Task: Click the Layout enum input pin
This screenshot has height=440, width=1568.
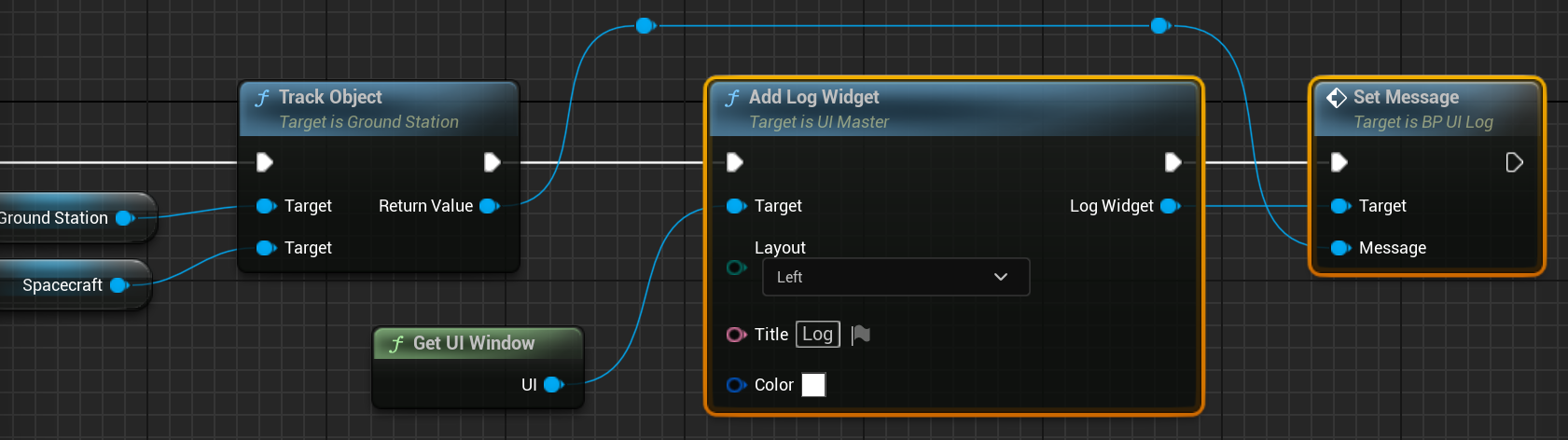Action: point(736,268)
